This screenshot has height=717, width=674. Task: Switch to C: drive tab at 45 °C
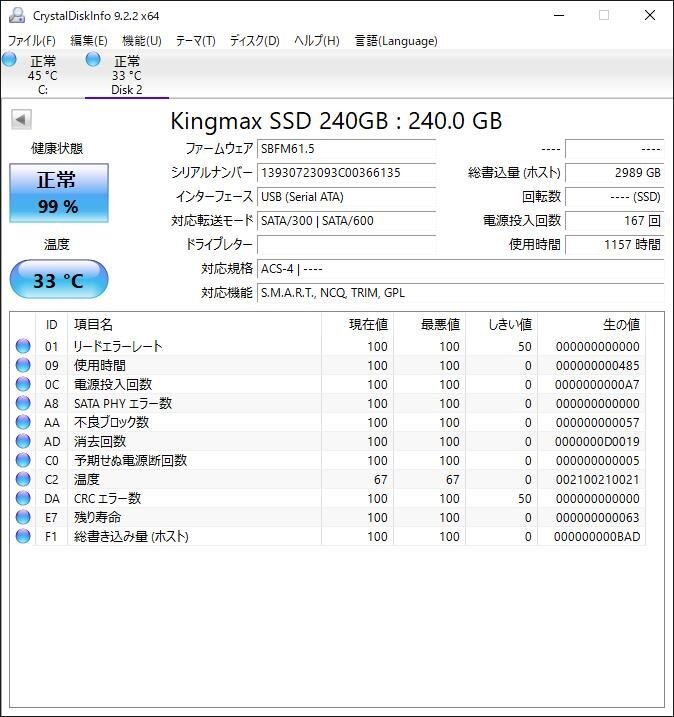pyautogui.click(x=43, y=75)
